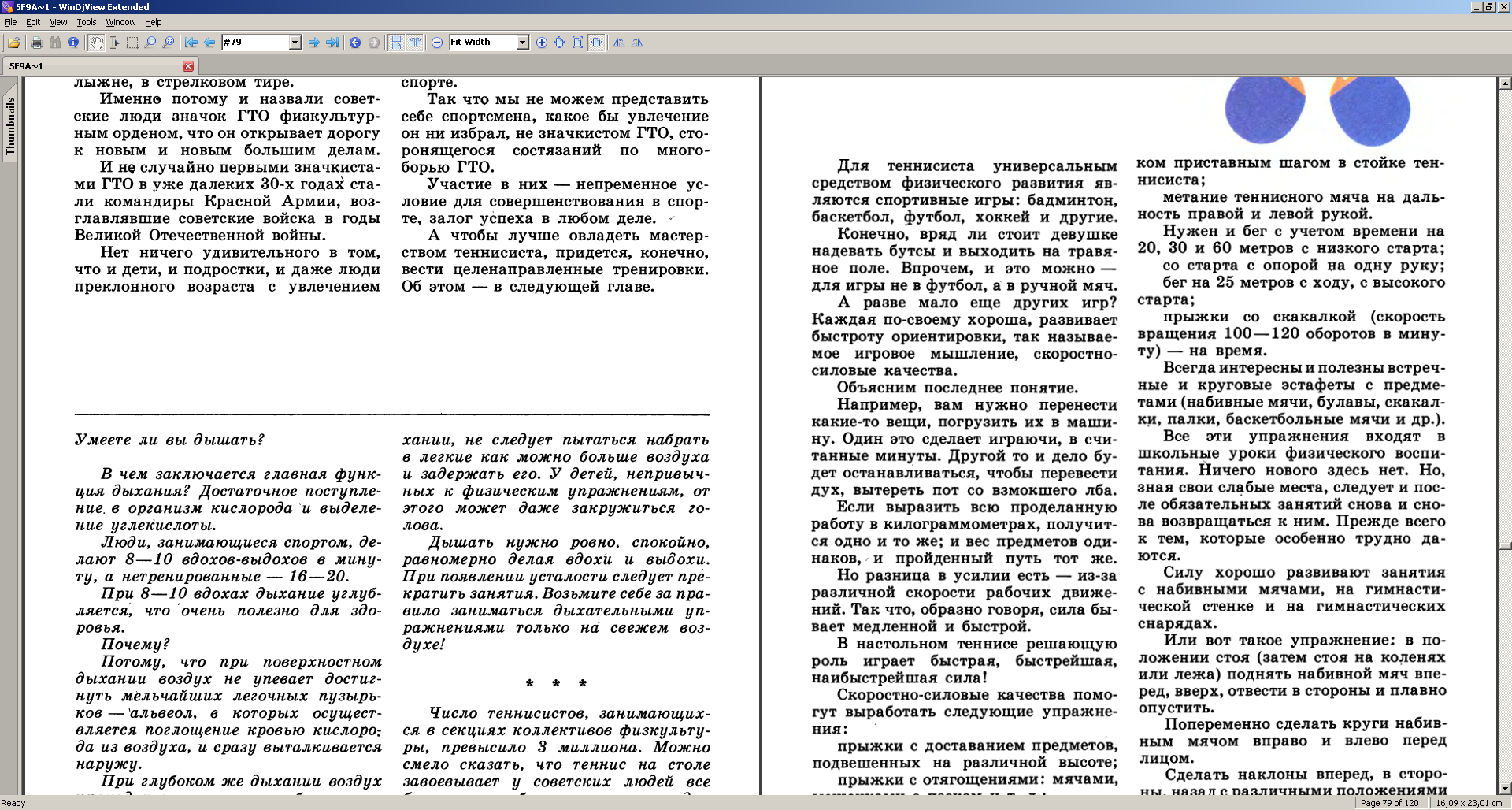Screen dimensions: 1512x810
Task: Print the document using the printer icon
Action: point(37,43)
